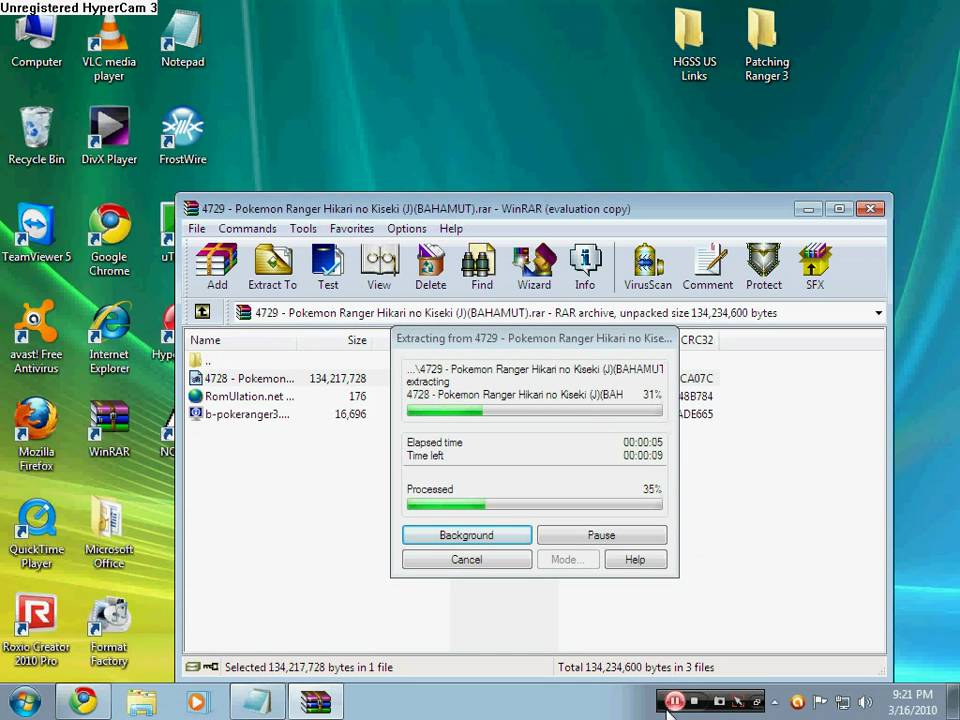Select the WinRAR desktop shortcut
The width and height of the screenshot is (960, 720).
(x=109, y=429)
